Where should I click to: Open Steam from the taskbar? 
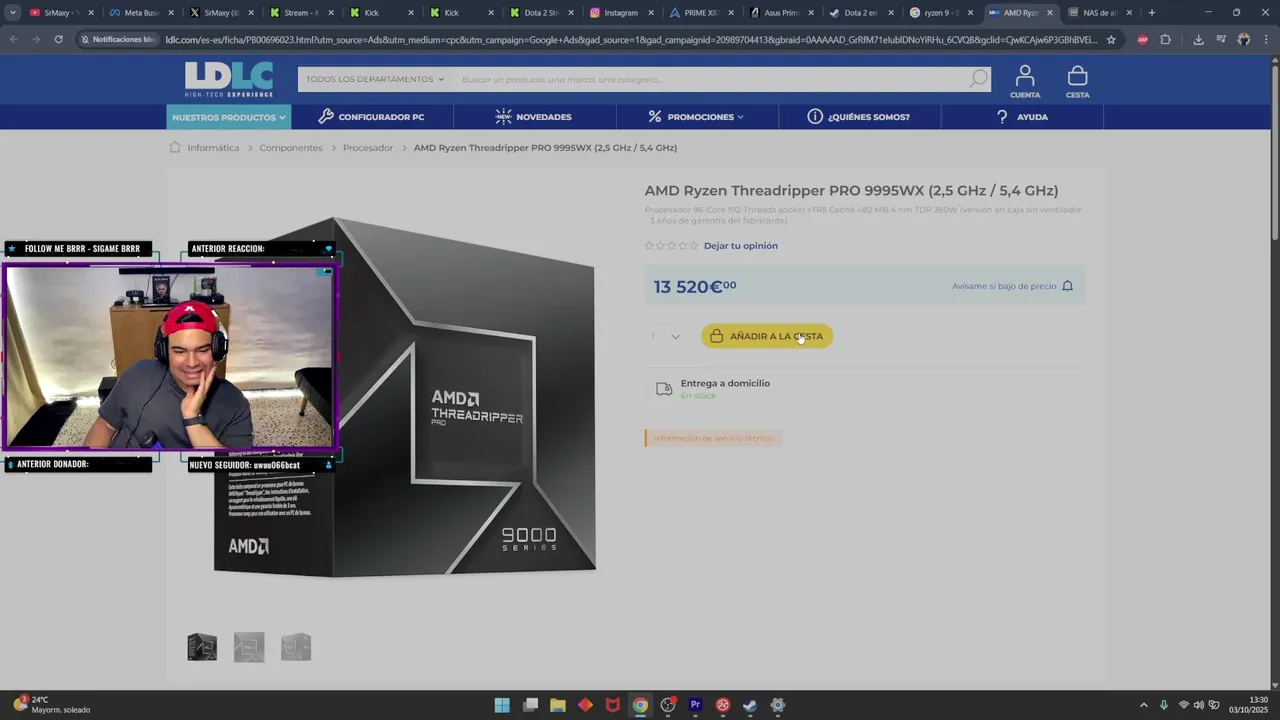click(x=750, y=705)
